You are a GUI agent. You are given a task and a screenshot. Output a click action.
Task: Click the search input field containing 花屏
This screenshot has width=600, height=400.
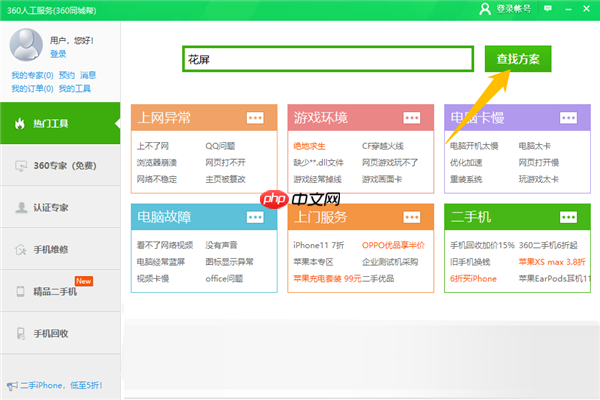coord(328,59)
